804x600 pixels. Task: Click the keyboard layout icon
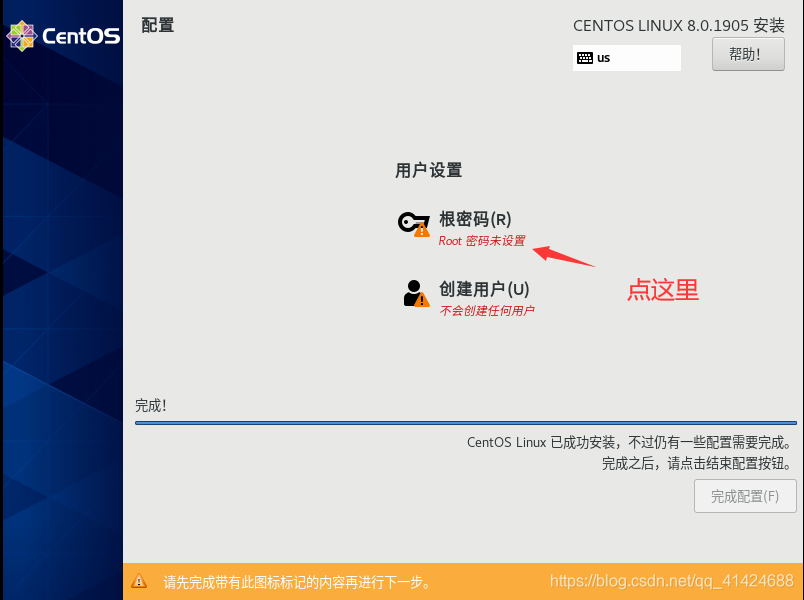pos(585,58)
